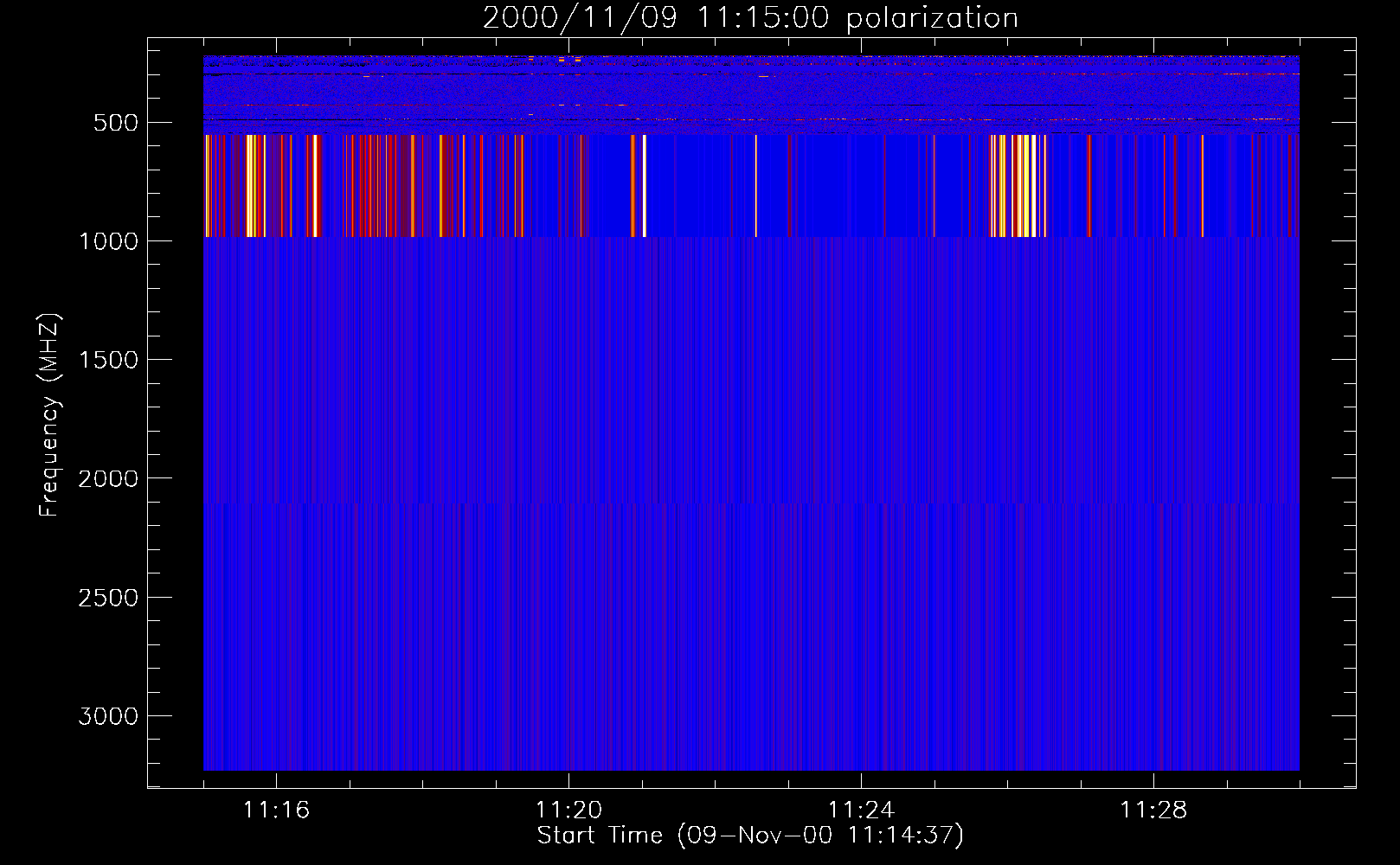1400x865 pixels.
Task: Click the 11:28 time tick label
Action: pyautogui.click(x=1153, y=811)
